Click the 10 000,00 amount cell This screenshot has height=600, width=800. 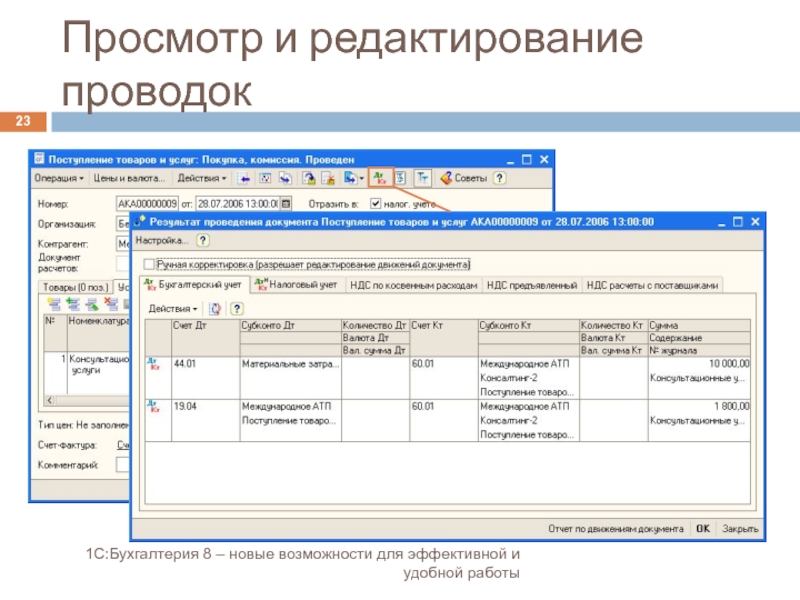coord(699,363)
